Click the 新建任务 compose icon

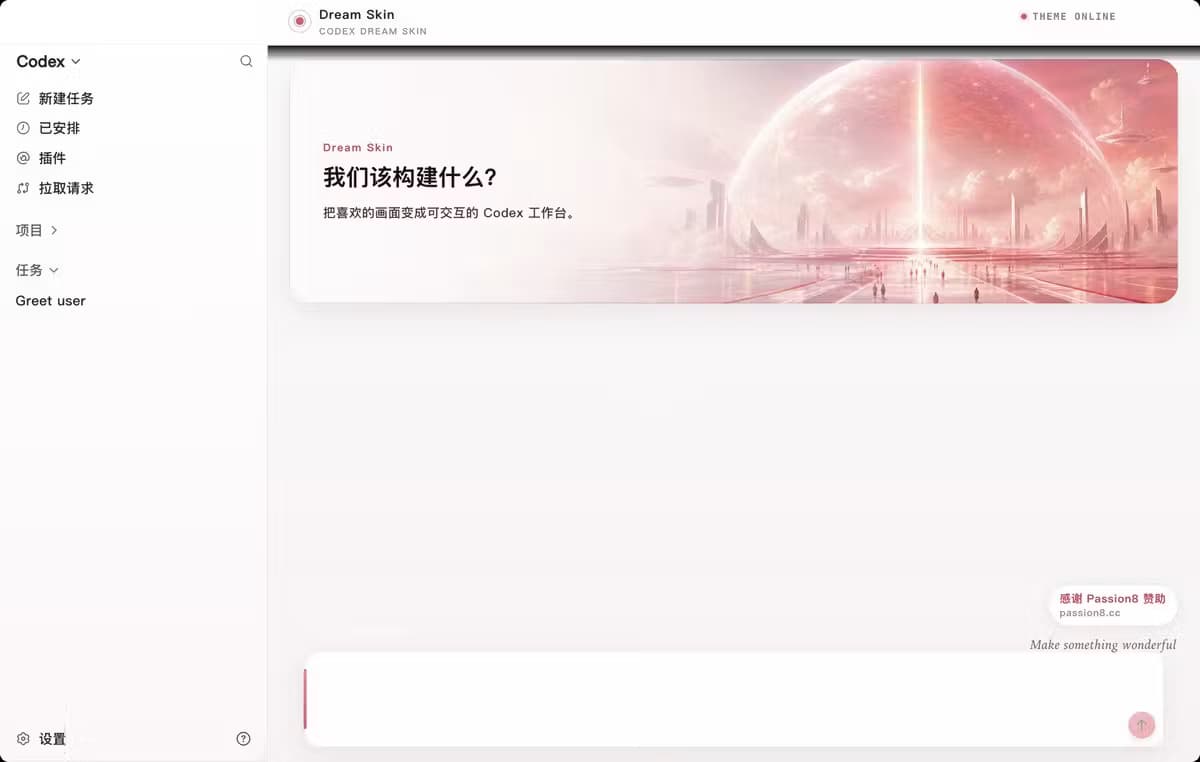23,98
